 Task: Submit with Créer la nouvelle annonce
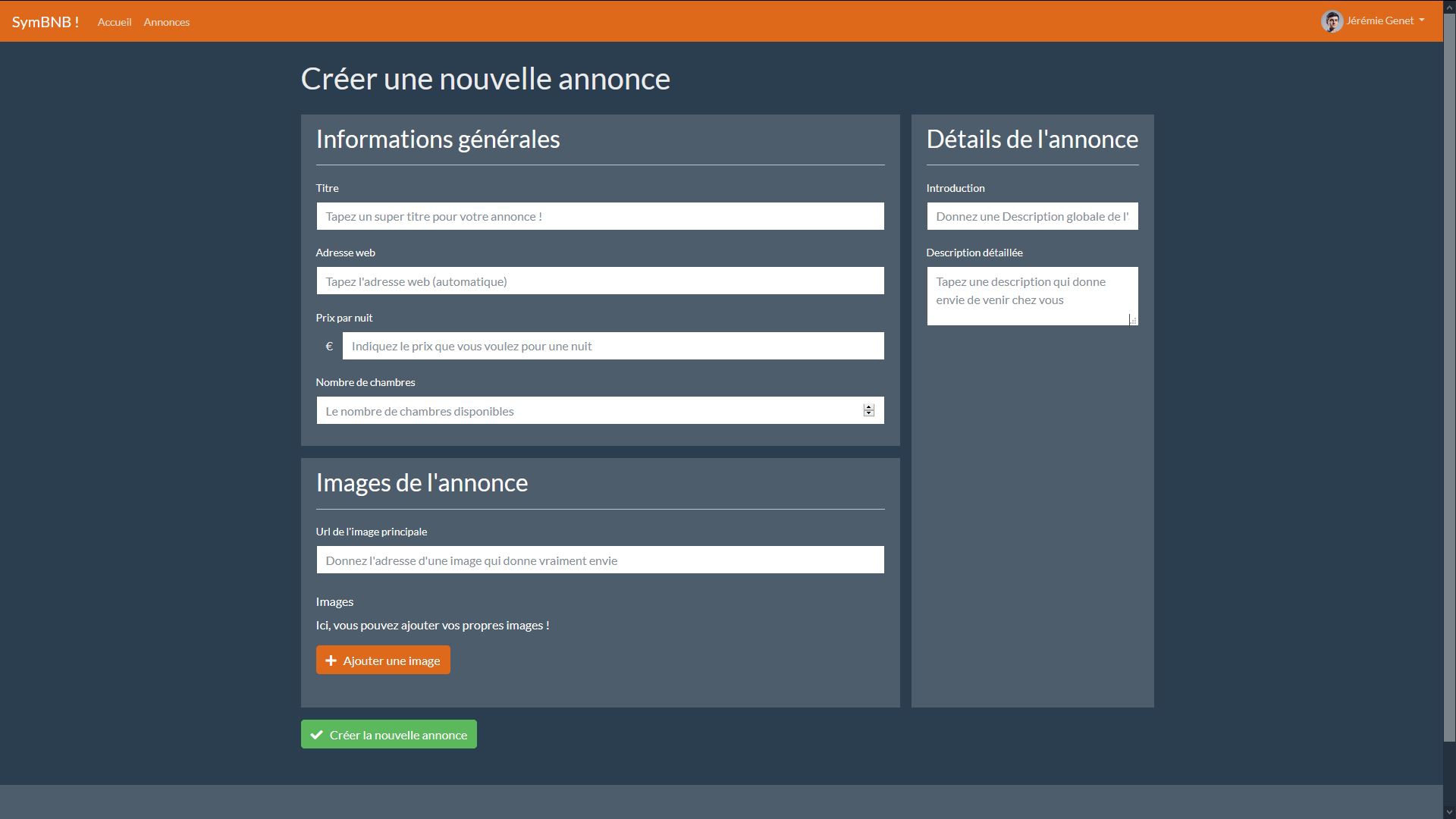click(x=398, y=735)
